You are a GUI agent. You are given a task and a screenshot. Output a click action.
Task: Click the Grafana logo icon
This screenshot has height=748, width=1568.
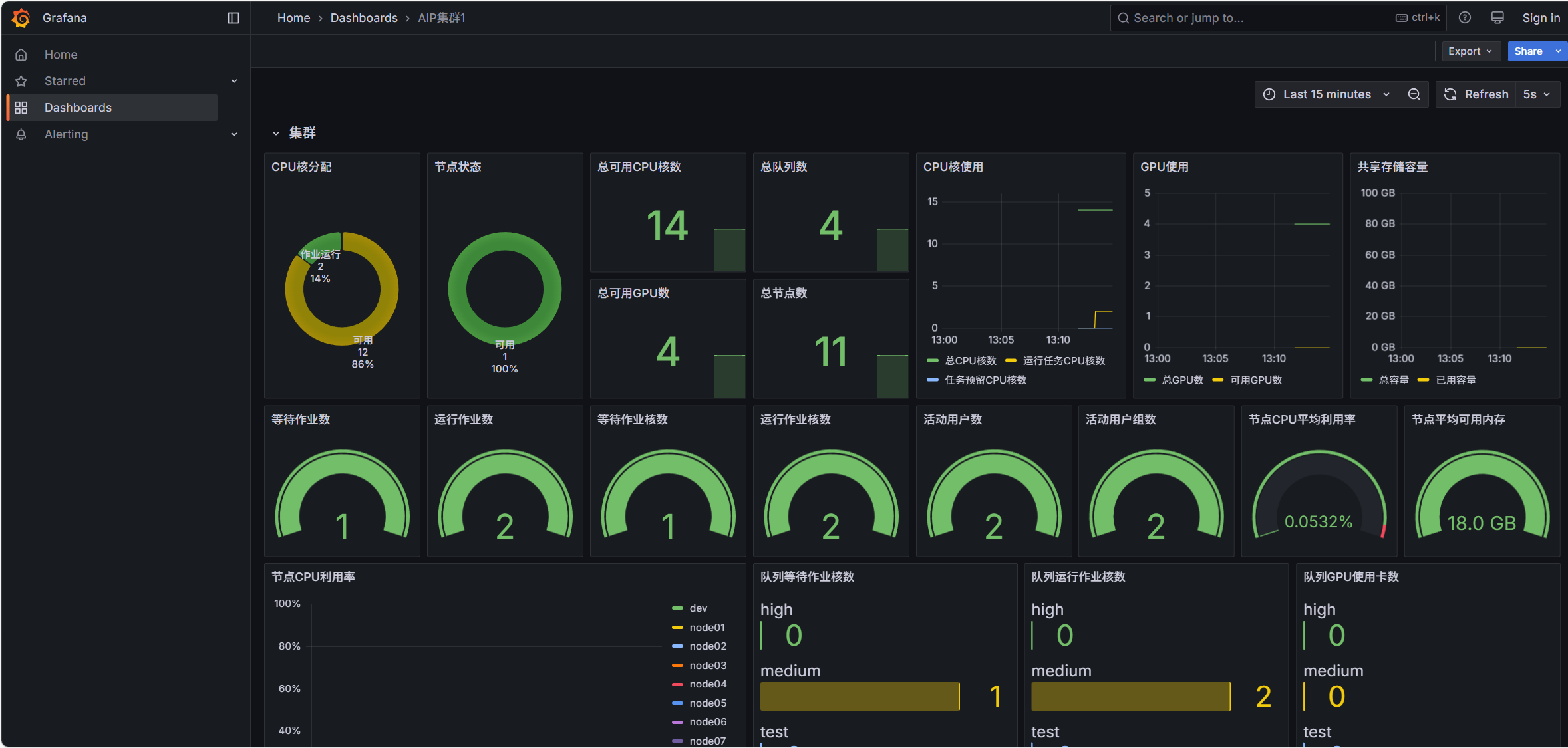point(21,18)
